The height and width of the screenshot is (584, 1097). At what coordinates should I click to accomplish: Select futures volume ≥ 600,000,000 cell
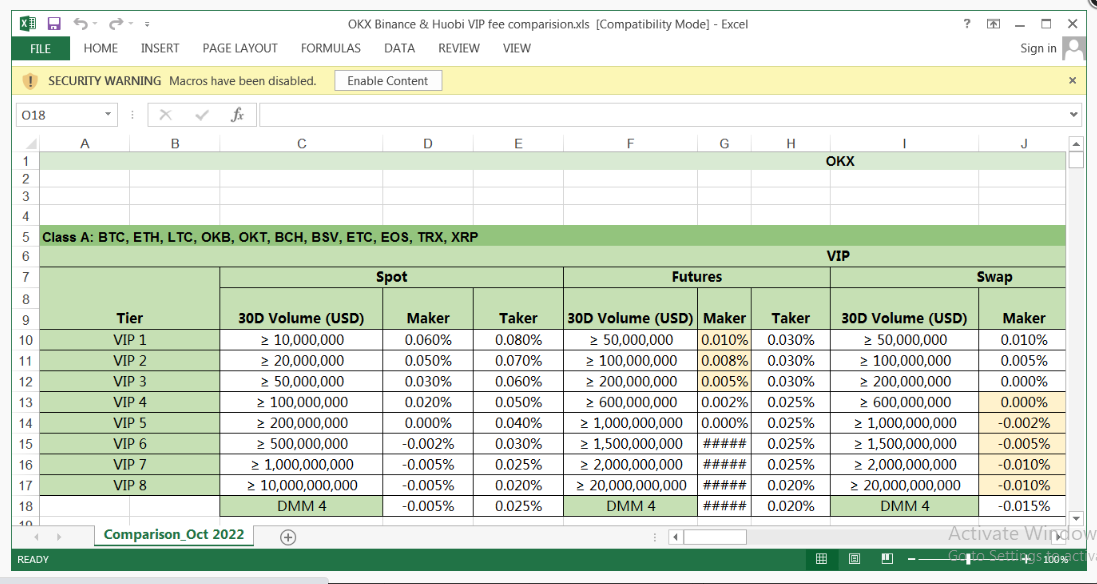[631, 402]
